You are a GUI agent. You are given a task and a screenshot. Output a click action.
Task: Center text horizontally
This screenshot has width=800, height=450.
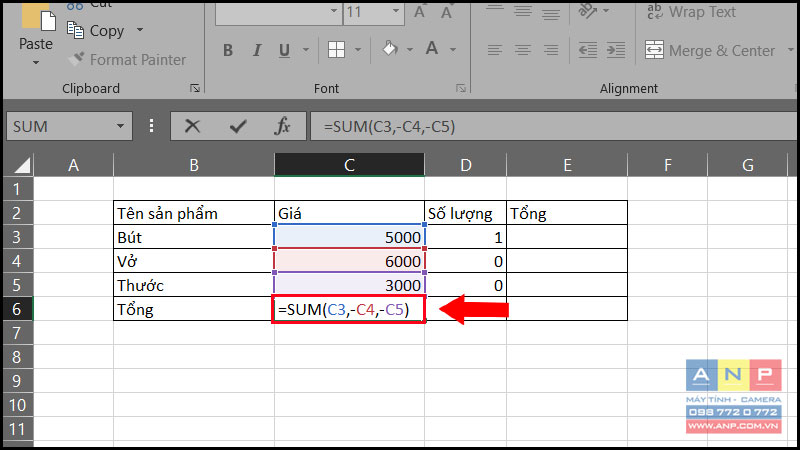tap(522, 50)
